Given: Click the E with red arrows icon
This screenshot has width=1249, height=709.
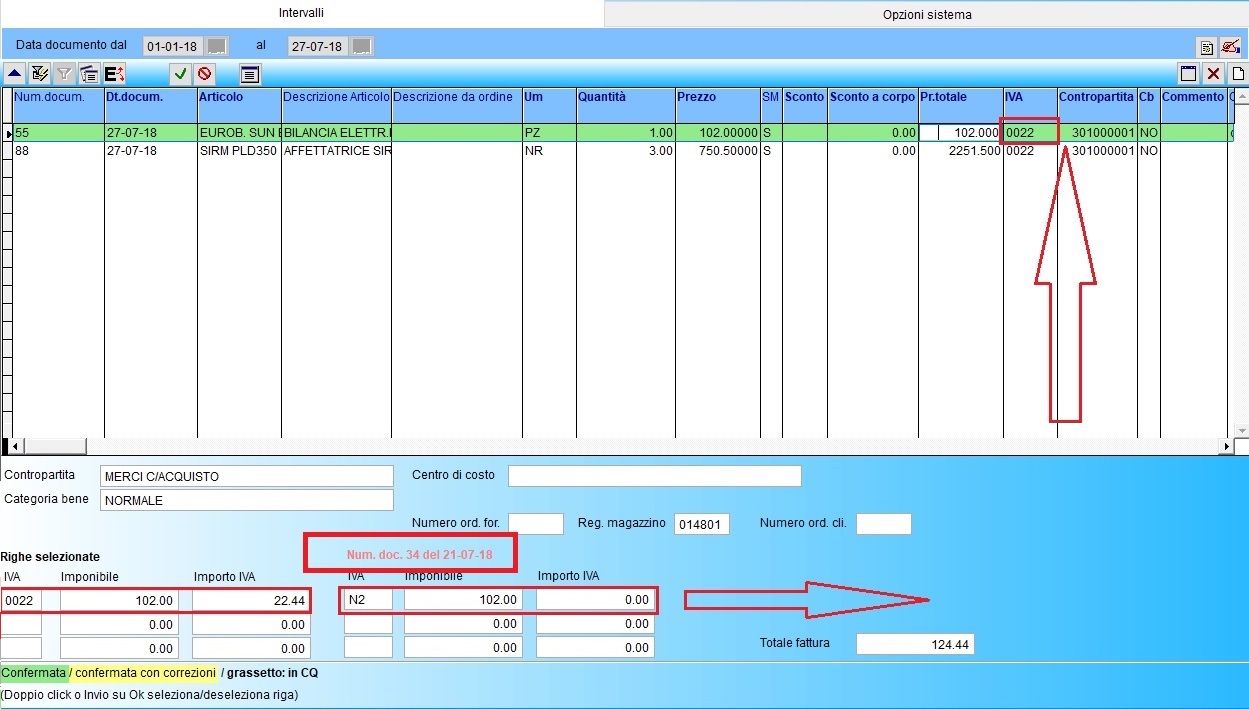Looking at the screenshot, I should [x=114, y=73].
